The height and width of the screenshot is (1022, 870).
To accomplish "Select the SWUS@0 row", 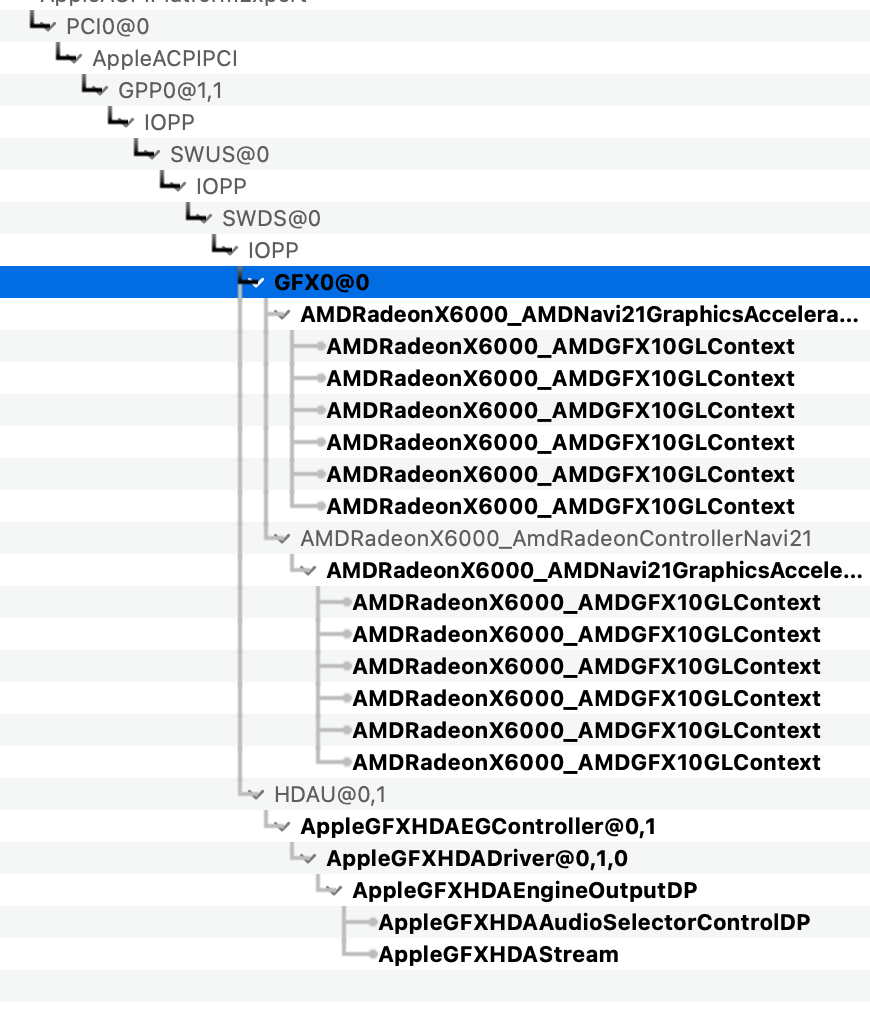I will 435,154.
